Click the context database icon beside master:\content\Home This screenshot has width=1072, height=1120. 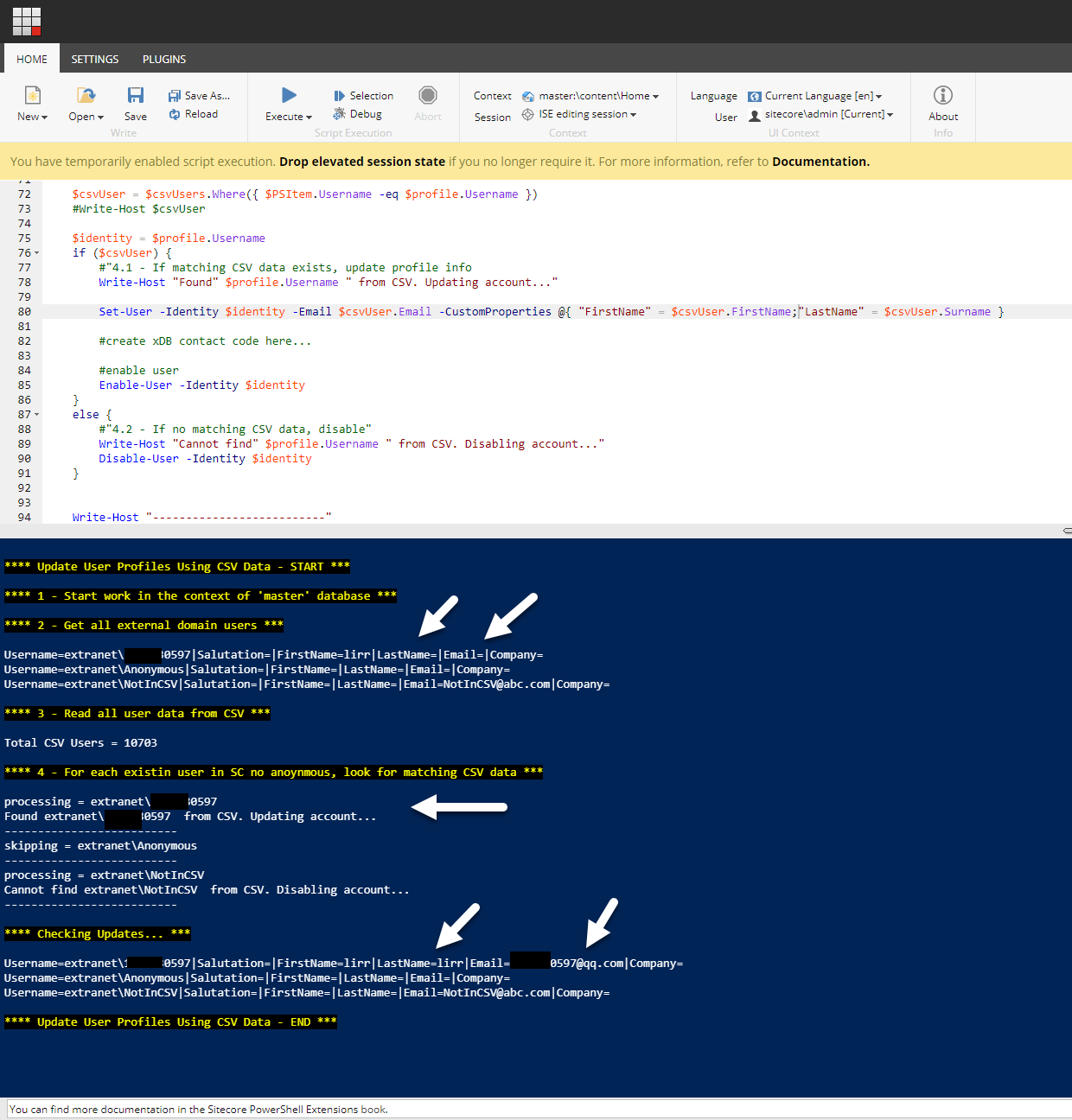[528, 96]
